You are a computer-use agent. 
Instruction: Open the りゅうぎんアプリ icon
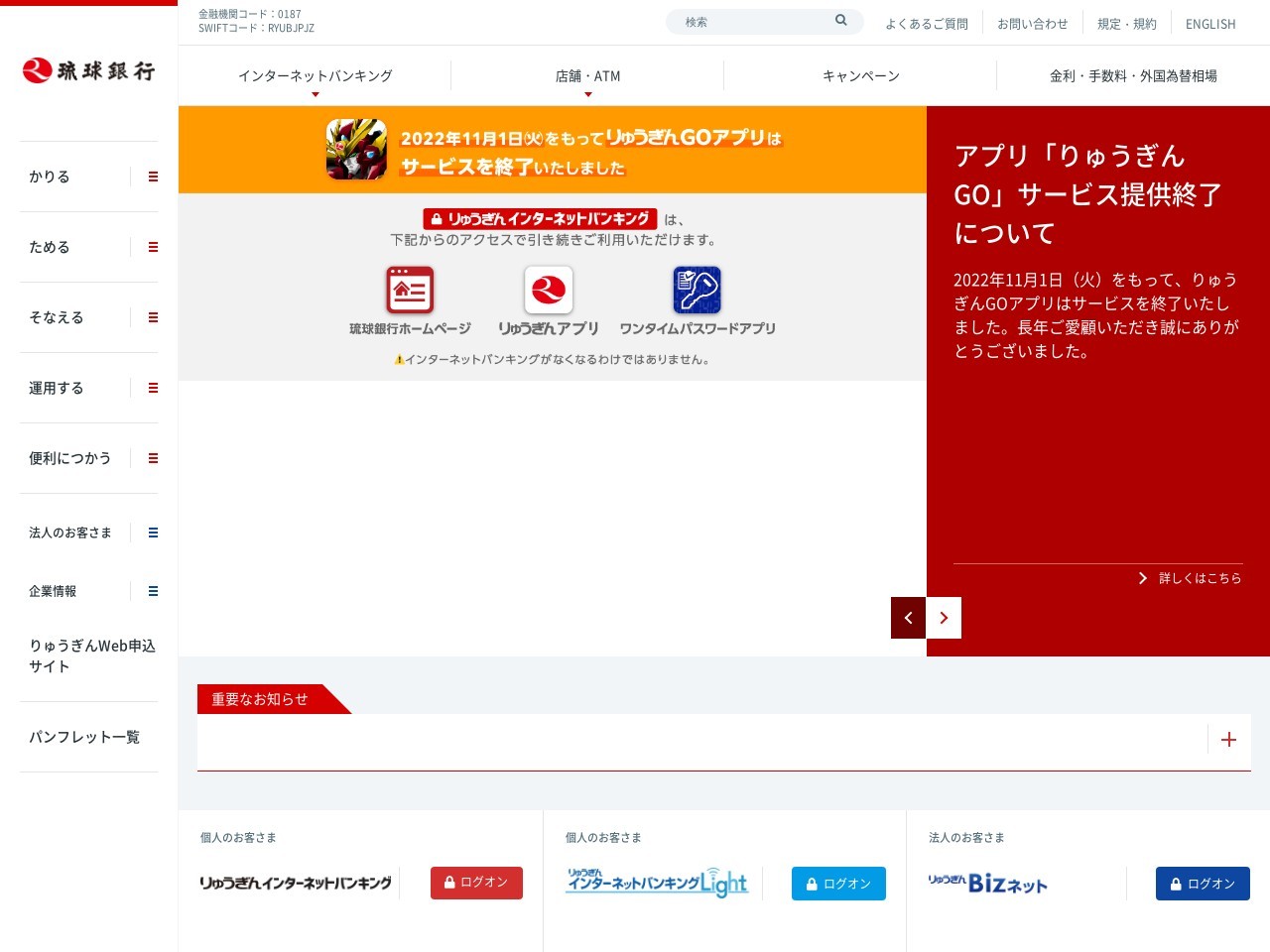549,290
